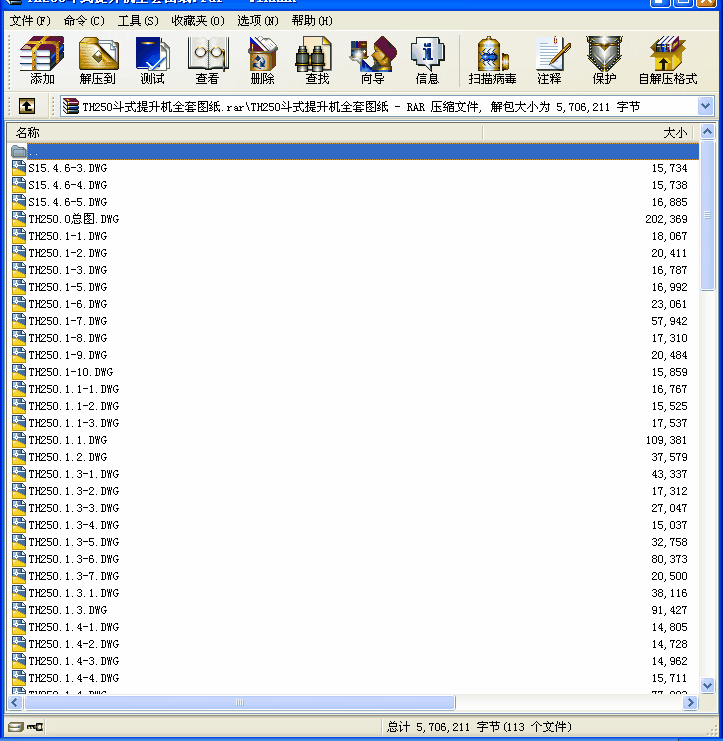Select file TH250.1.3-3.DWG
723x741 pixels.
tap(74, 508)
